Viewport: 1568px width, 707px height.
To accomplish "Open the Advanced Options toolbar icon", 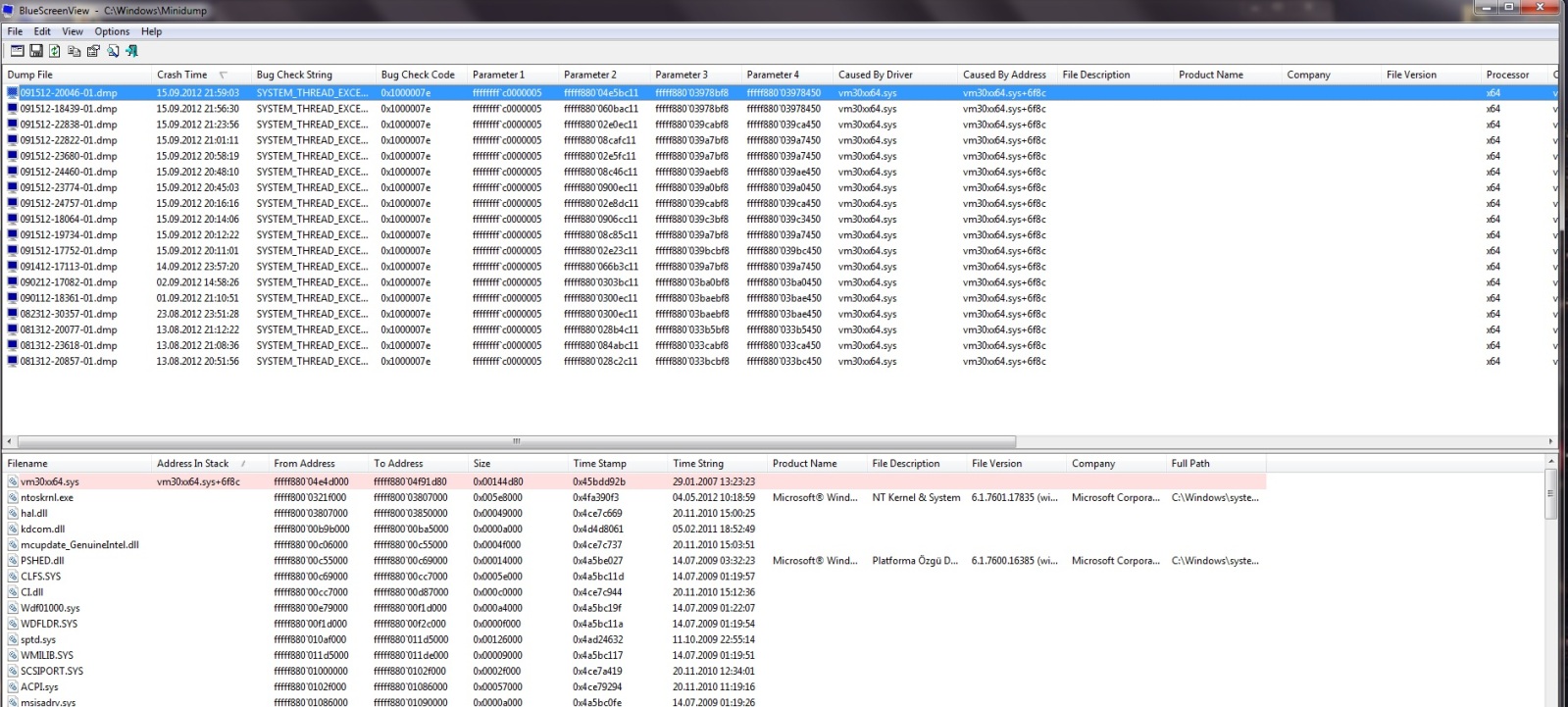I will [17, 51].
